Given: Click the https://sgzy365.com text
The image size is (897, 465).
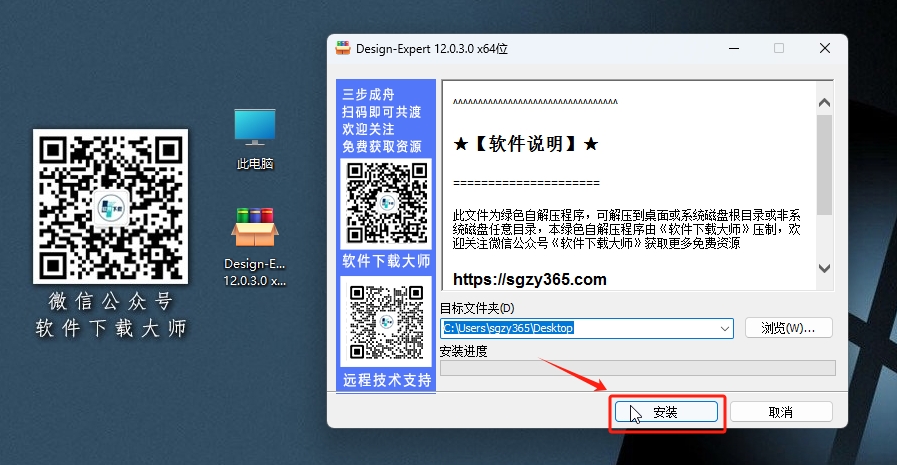Looking at the screenshot, I should 529,279.
